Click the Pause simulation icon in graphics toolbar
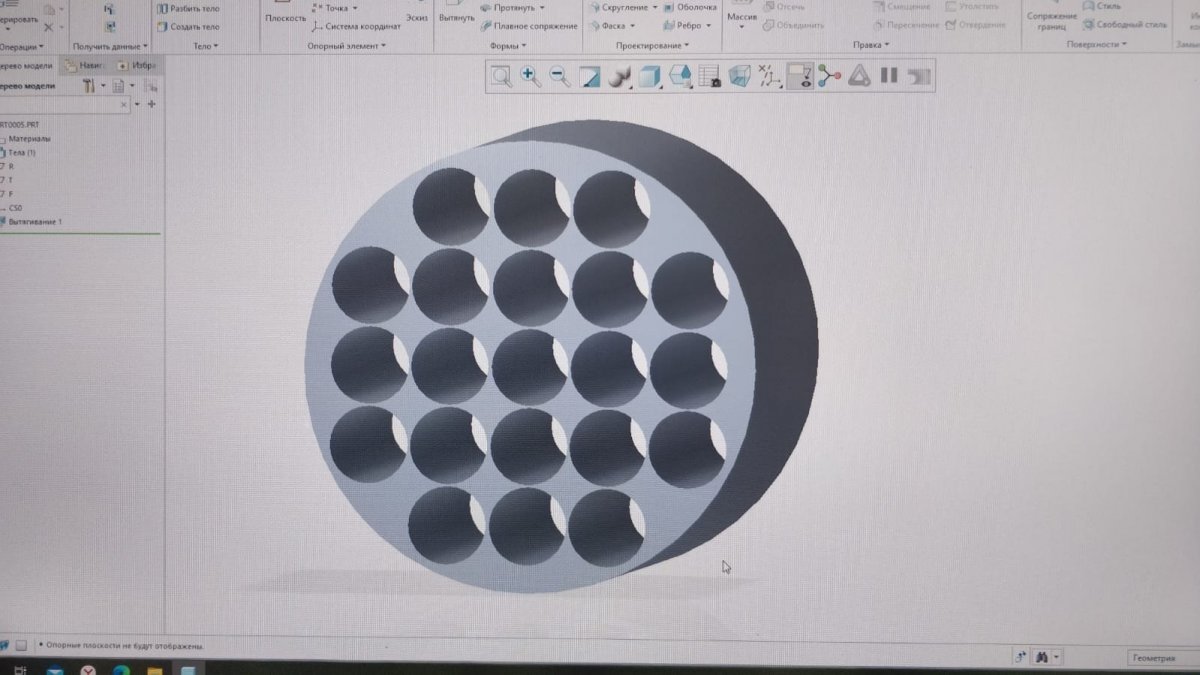This screenshot has height=675, width=1200. pos(889,76)
